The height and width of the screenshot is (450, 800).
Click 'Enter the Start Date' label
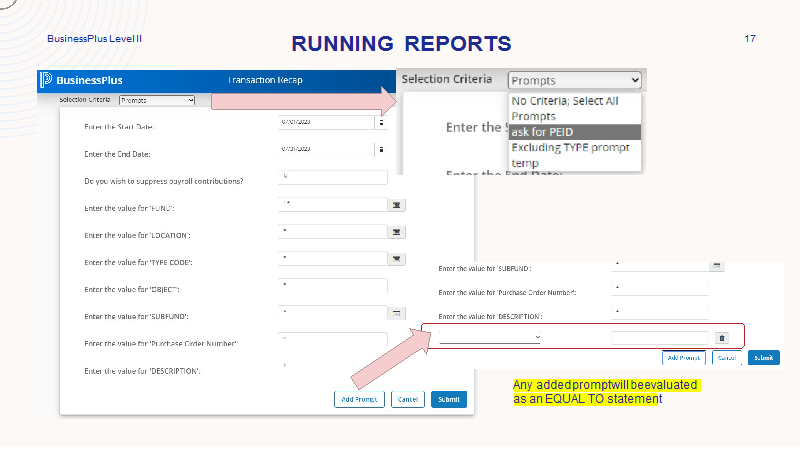click(119, 127)
